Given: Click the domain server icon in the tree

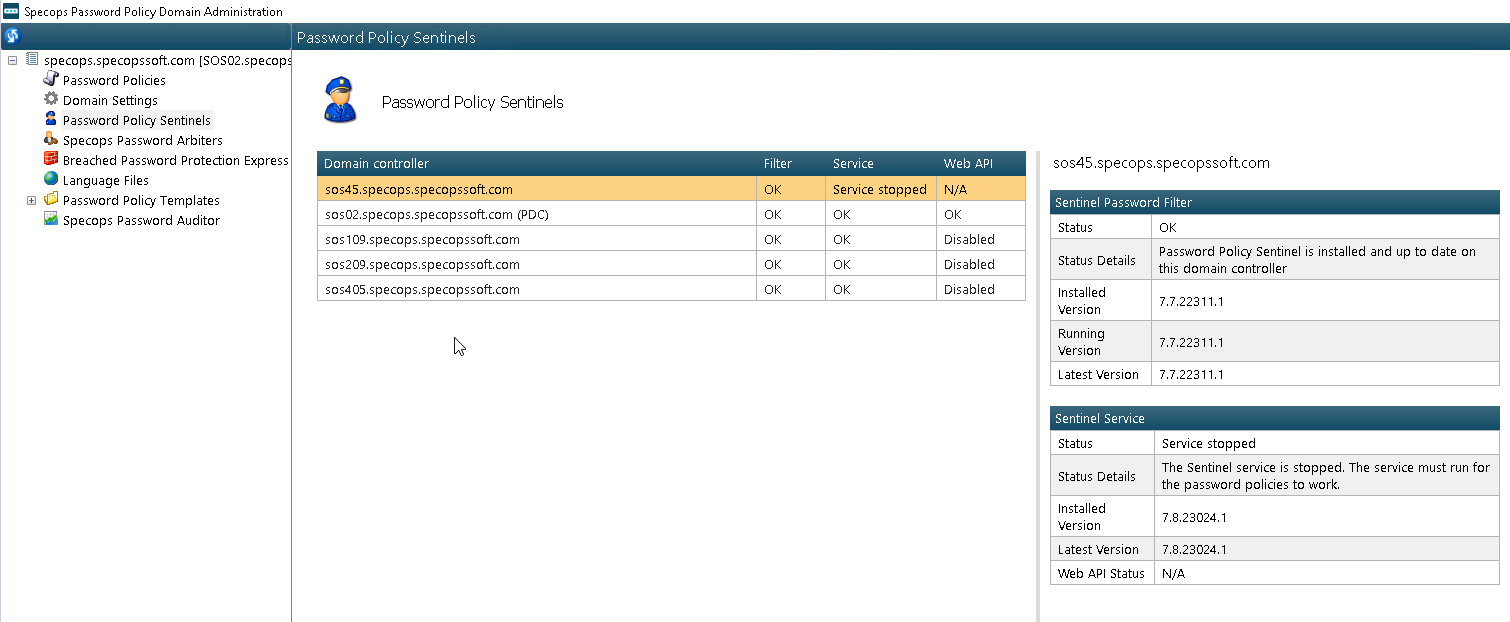Looking at the screenshot, I should point(31,60).
